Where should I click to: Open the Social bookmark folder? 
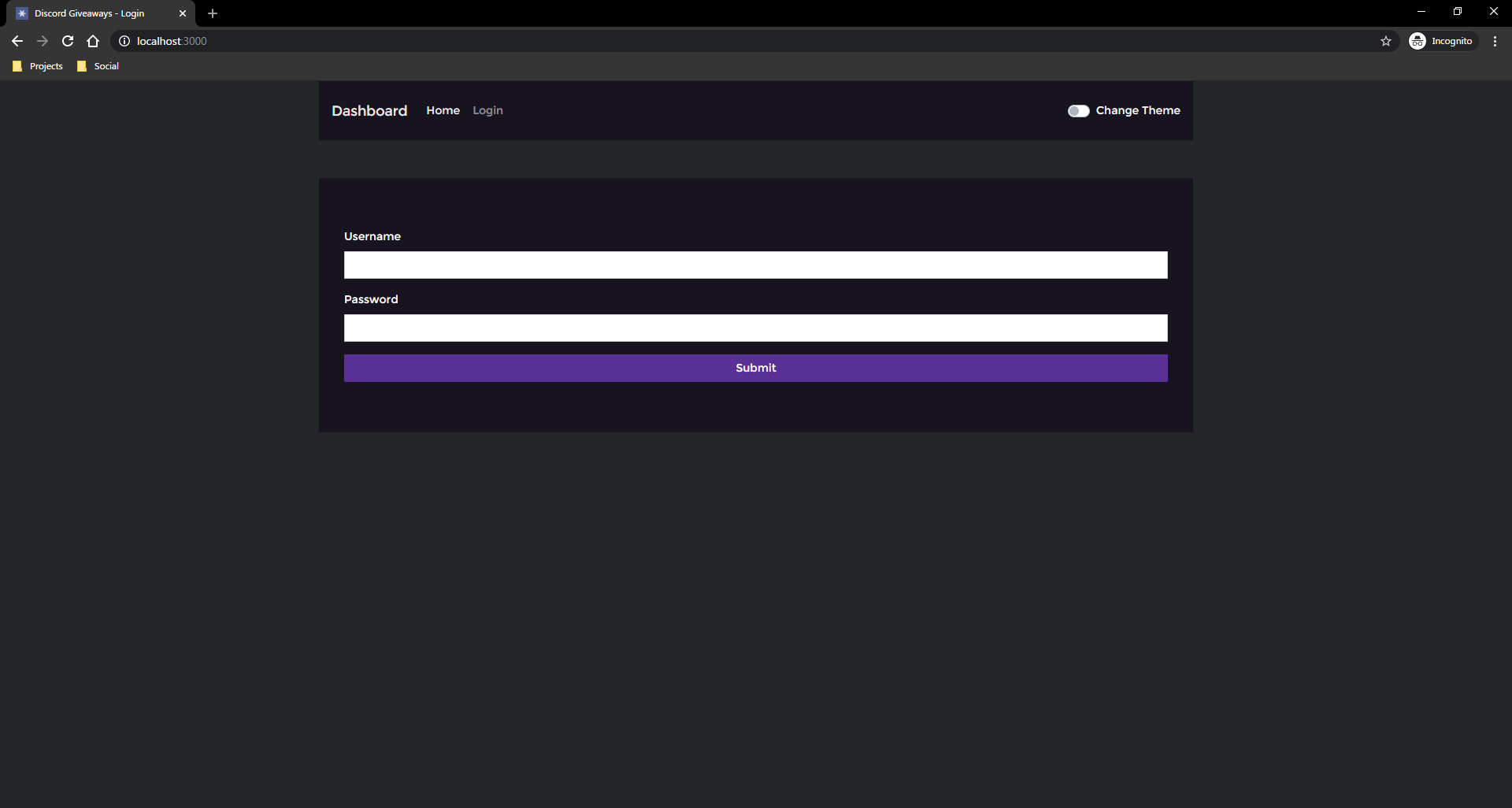point(98,66)
